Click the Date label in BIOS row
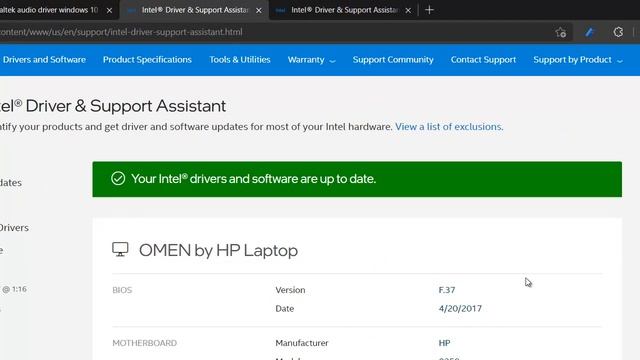 click(x=284, y=309)
